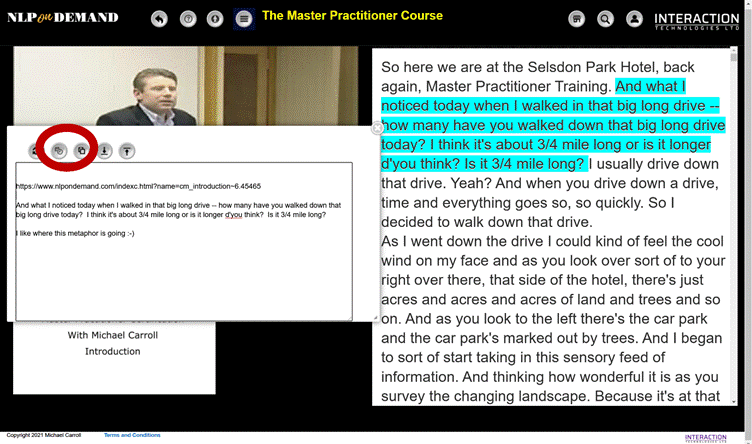Click the Interaction Technologies logo in header
The height and width of the screenshot is (444, 752).
[696, 20]
